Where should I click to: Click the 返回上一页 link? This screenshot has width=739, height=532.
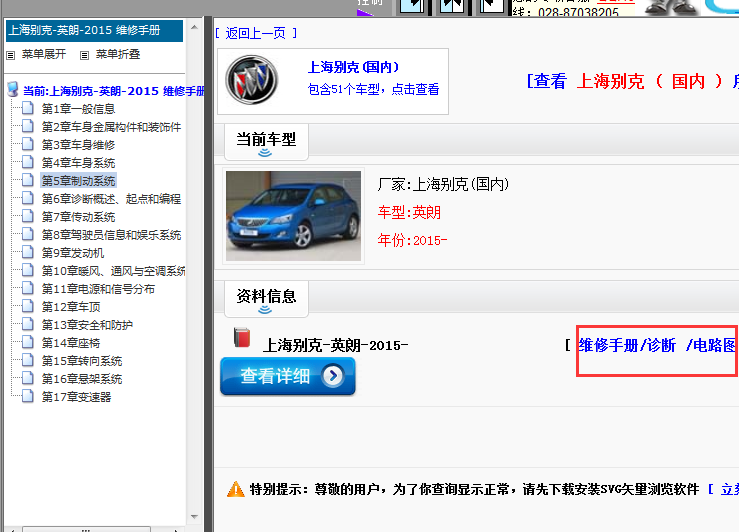[x=255, y=33]
